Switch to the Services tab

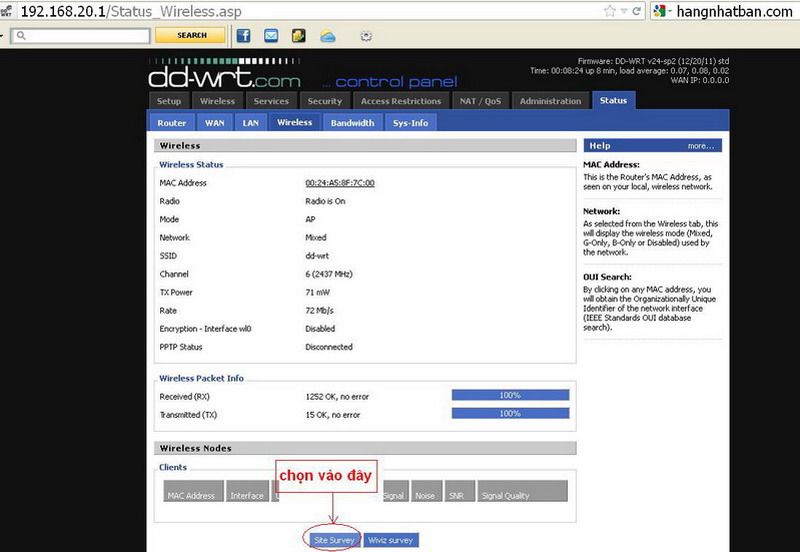point(271,101)
